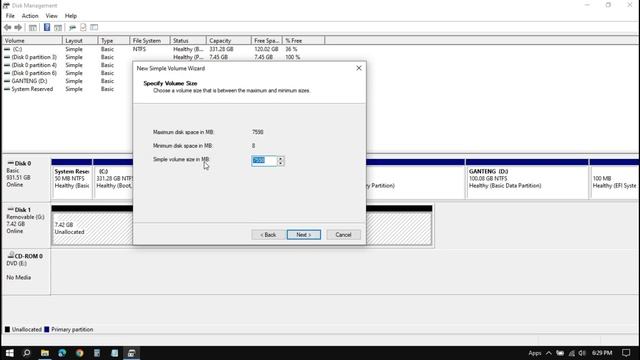Image resolution: width=640 pixels, height=360 pixels.
Task: Click the key-shaped toolbar icon
Action: point(72,27)
